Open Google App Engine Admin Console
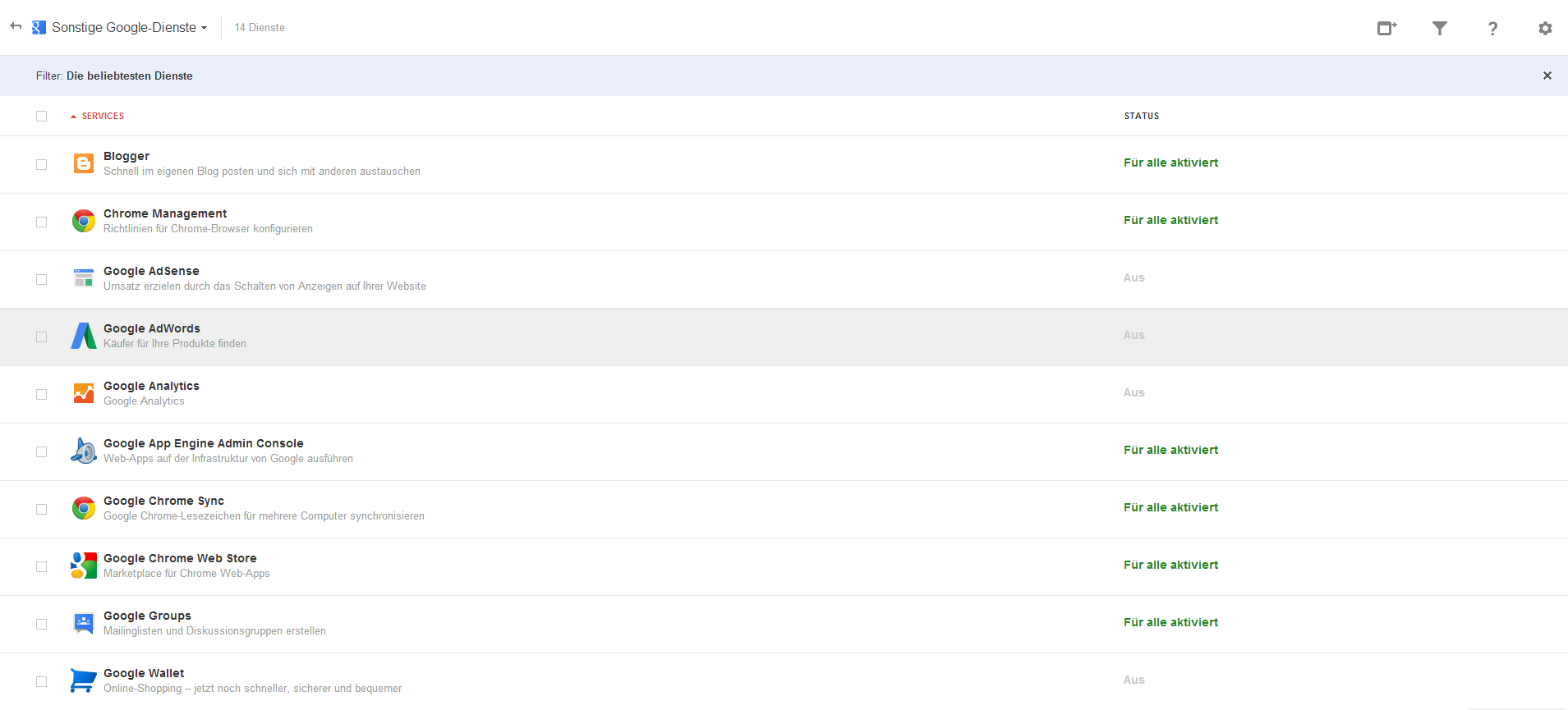 [x=204, y=443]
